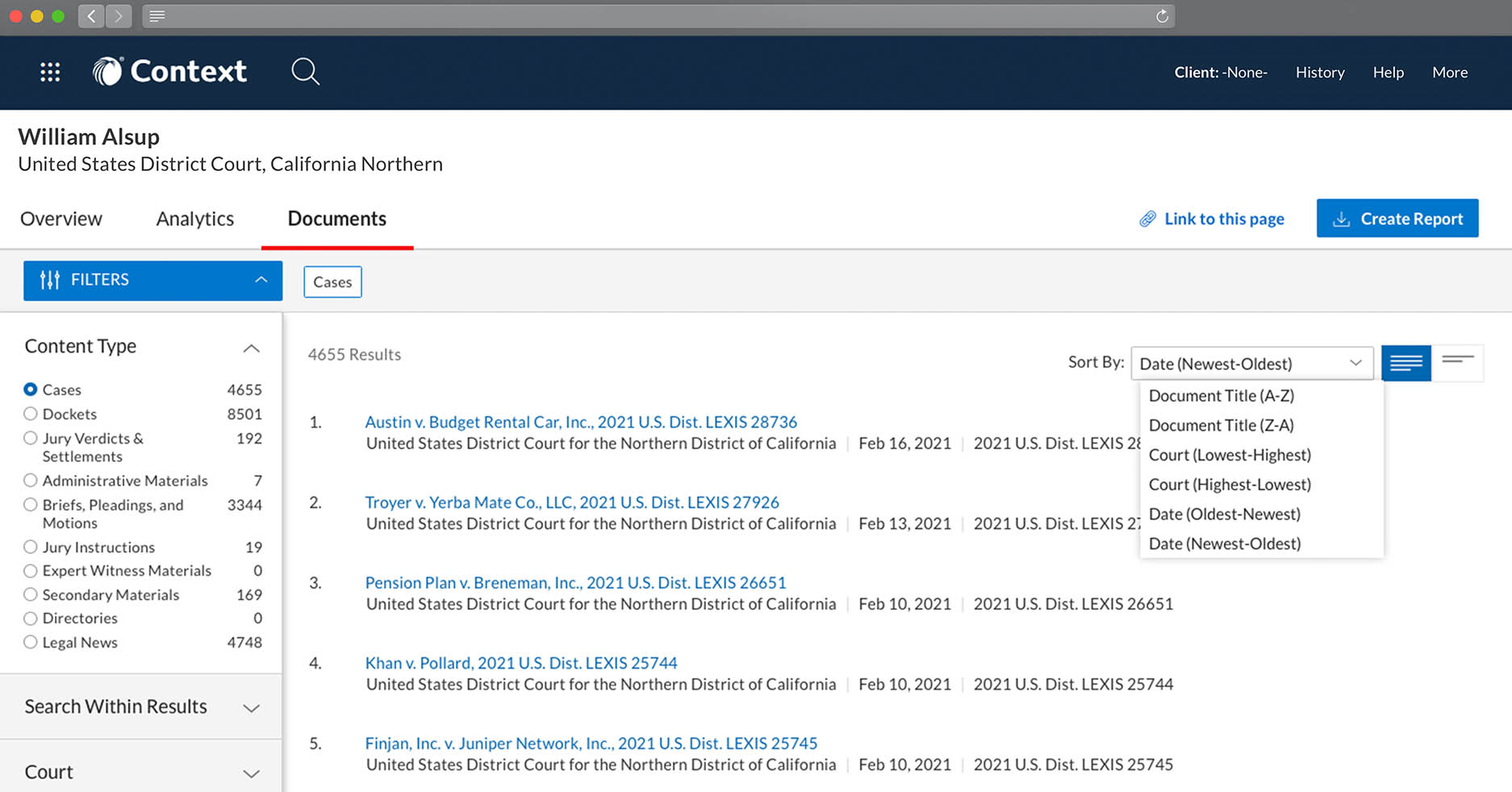Screen dimensions: 1512x792
Task: Click the Sort By dropdown box
Action: click(x=1251, y=363)
